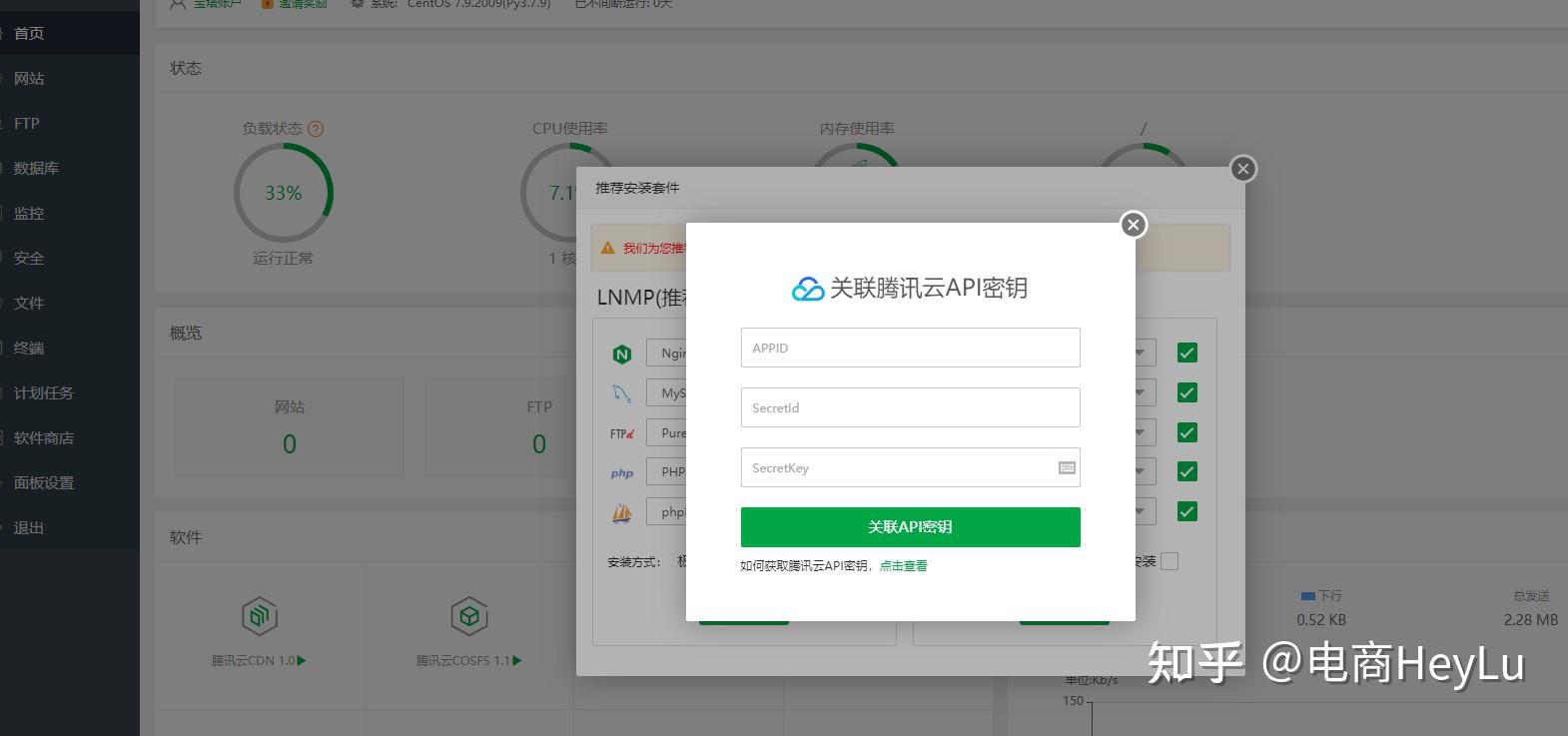Screen dimensions: 1568x736
Task: Focus the SecretId input field
Action: click(x=910, y=407)
